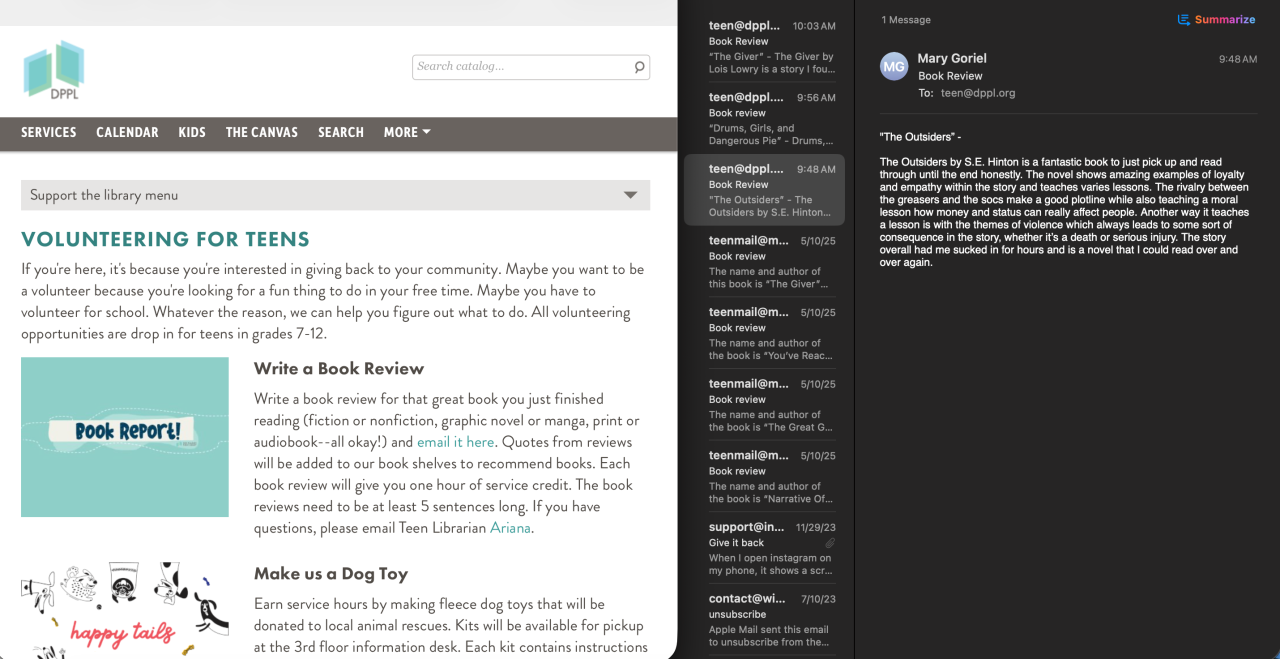Open the KIDS menu item
Viewport: 1280px width, 659px height.
click(192, 132)
